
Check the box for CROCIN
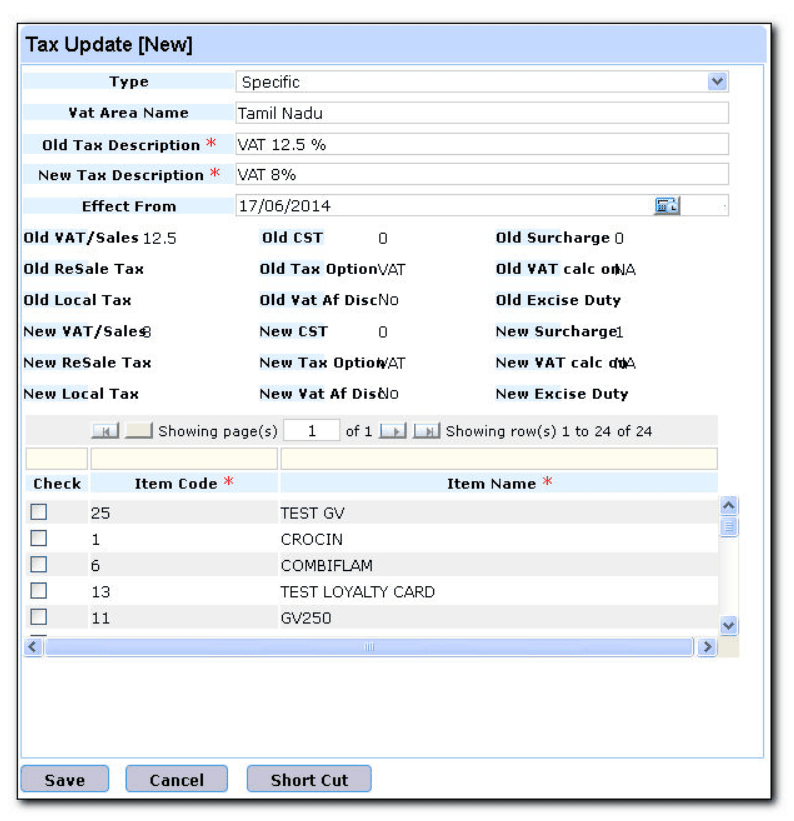[39, 538]
